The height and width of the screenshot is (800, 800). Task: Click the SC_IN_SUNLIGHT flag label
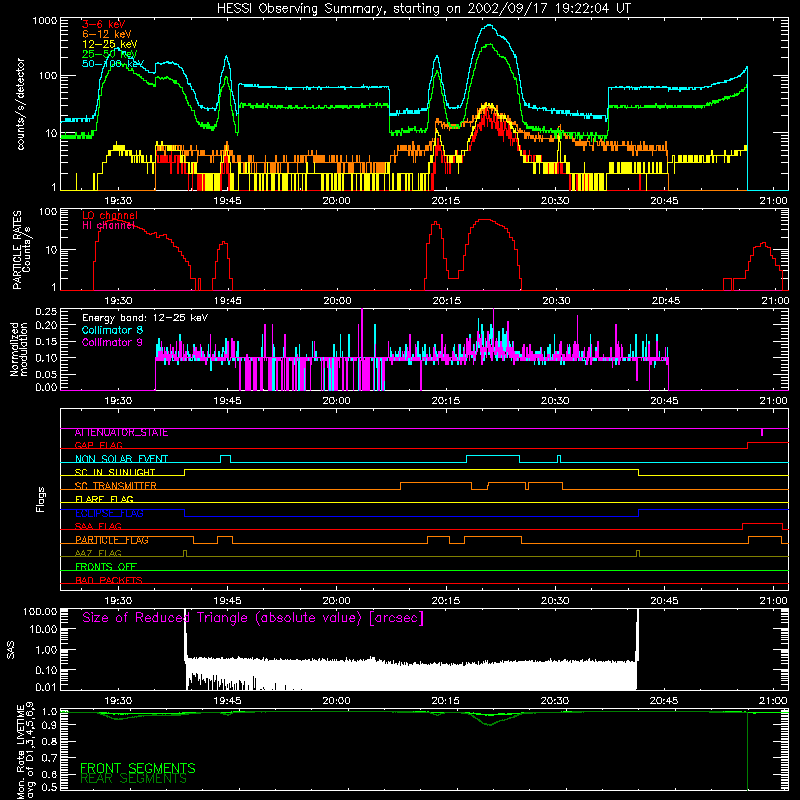[x=115, y=472]
